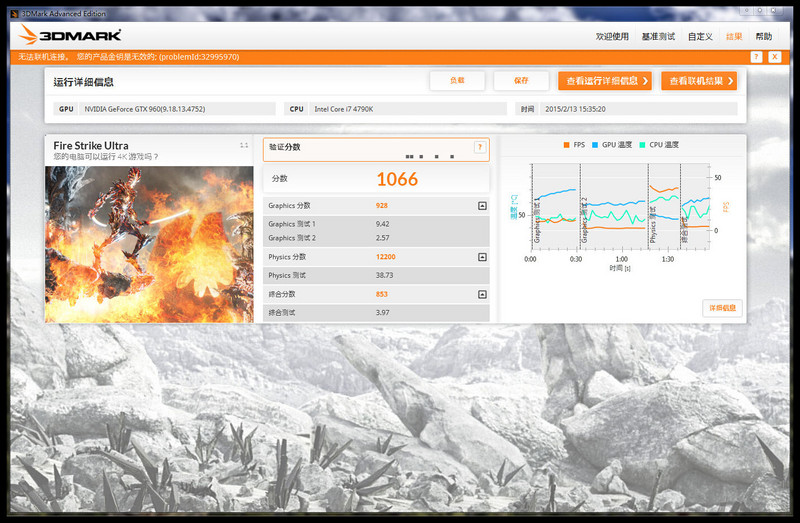The height and width of the screenshot is (523, 800).
Task: Click combined score value 853
Action: (x=382, y=294)
